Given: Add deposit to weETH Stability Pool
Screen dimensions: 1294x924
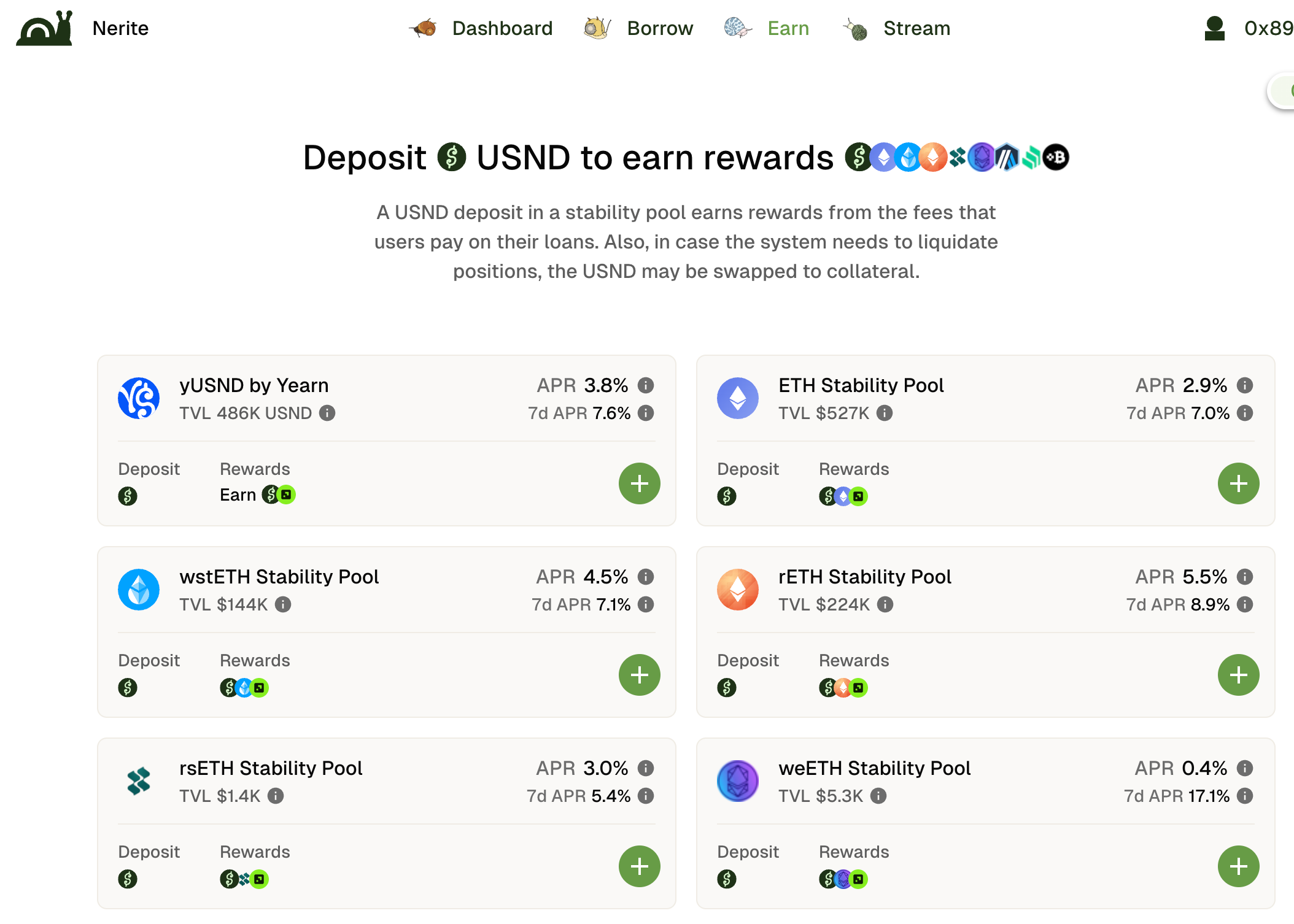Looking at the screenshot, I should (x=1239, y=866).
